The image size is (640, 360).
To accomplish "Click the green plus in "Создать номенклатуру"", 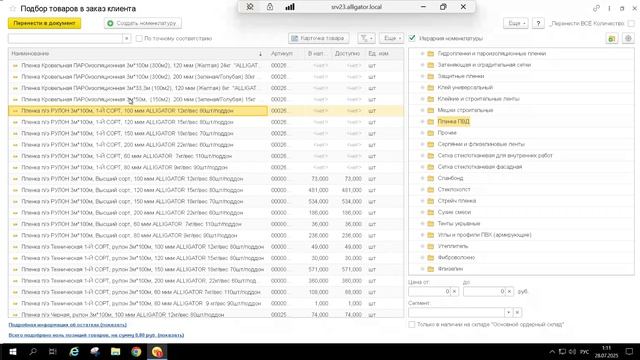I will point(110,24).
